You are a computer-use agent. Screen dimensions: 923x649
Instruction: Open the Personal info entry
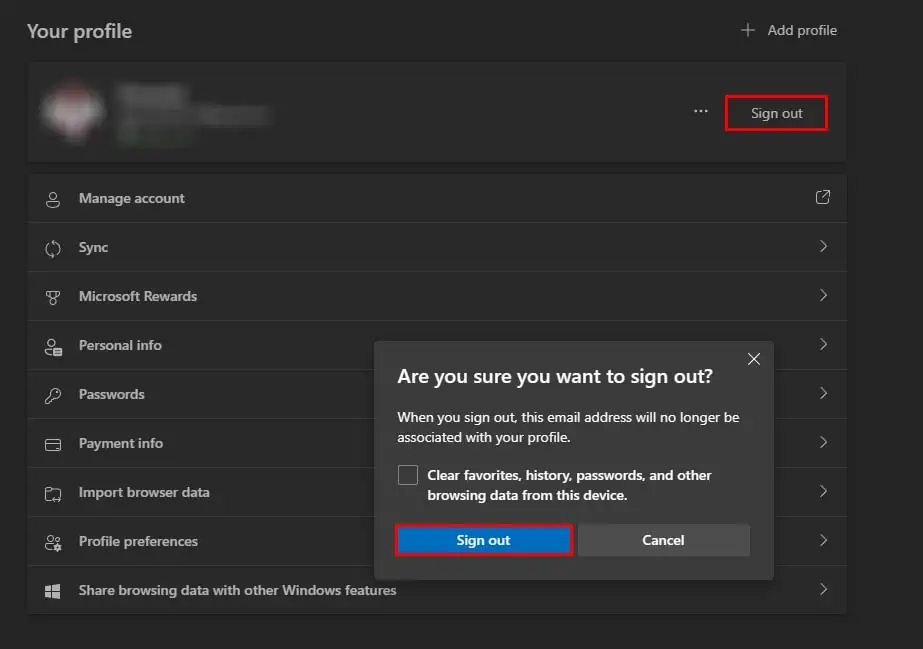437,345
